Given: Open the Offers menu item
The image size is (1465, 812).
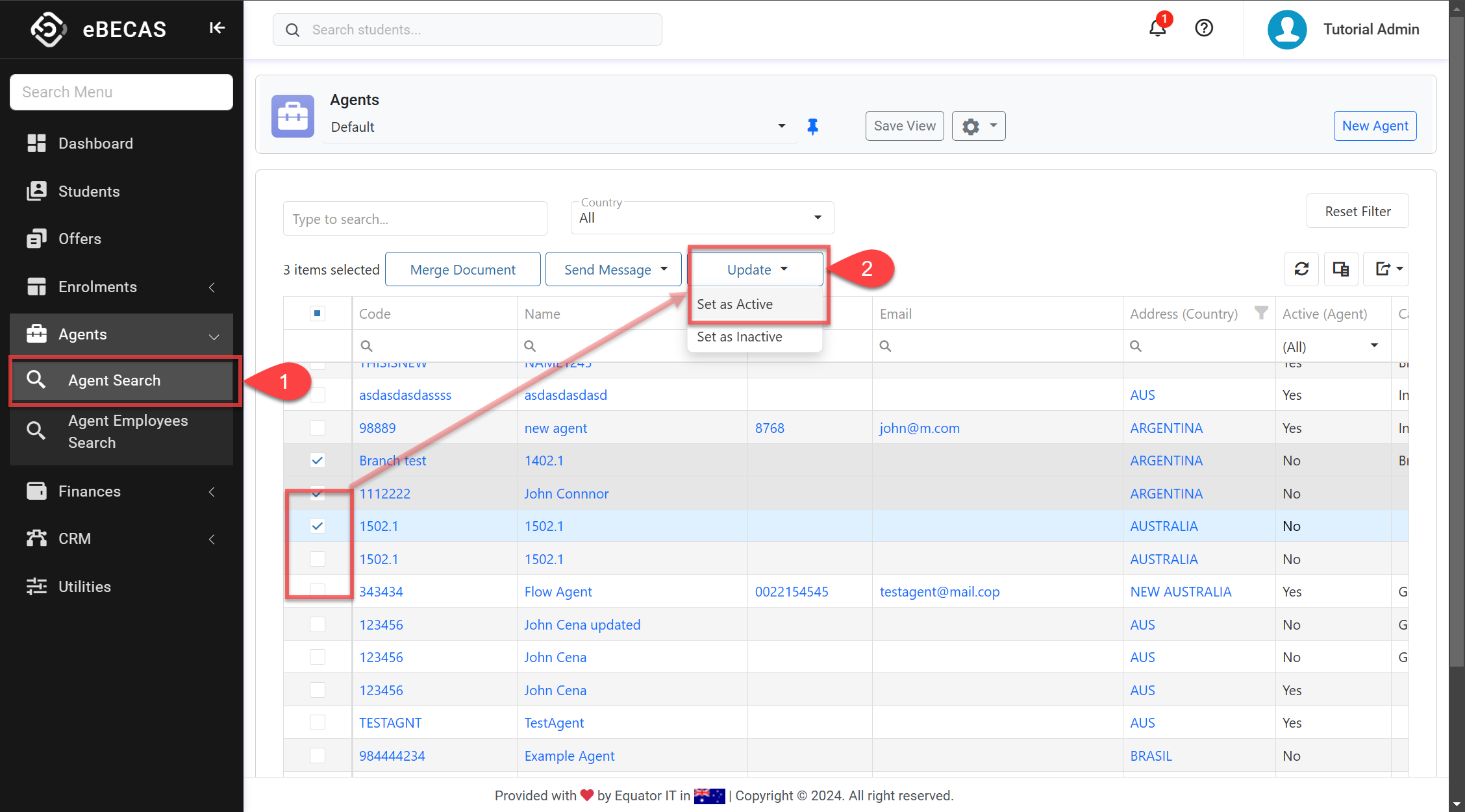Looking at the screenshot, I should (x=121, y=239).
